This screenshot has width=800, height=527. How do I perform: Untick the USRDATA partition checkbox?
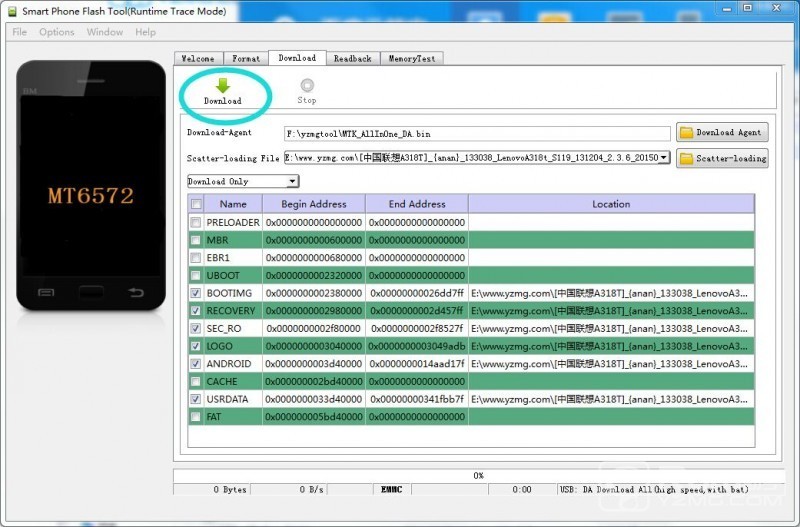[x=196, y=399]
